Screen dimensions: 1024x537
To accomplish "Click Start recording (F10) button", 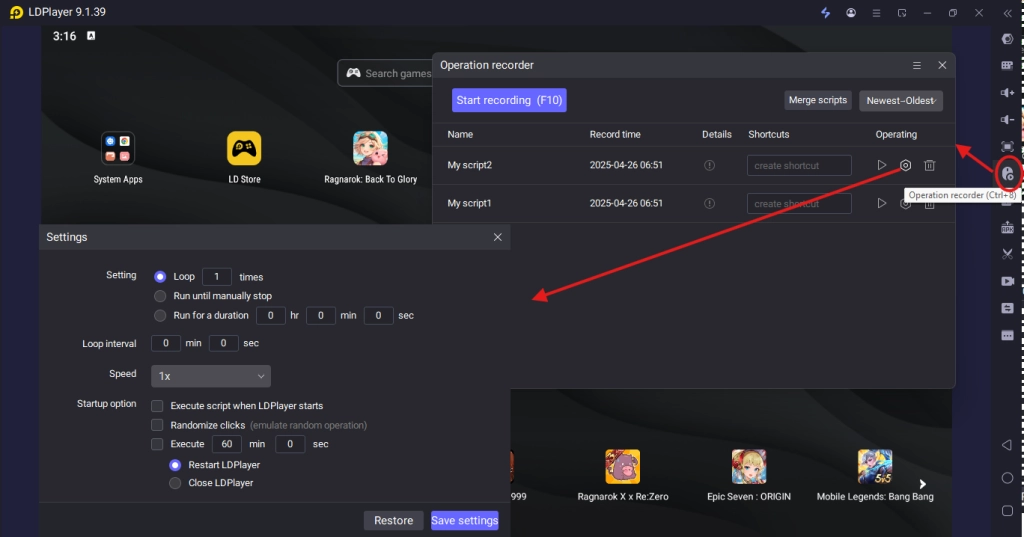I will [509, 100].
